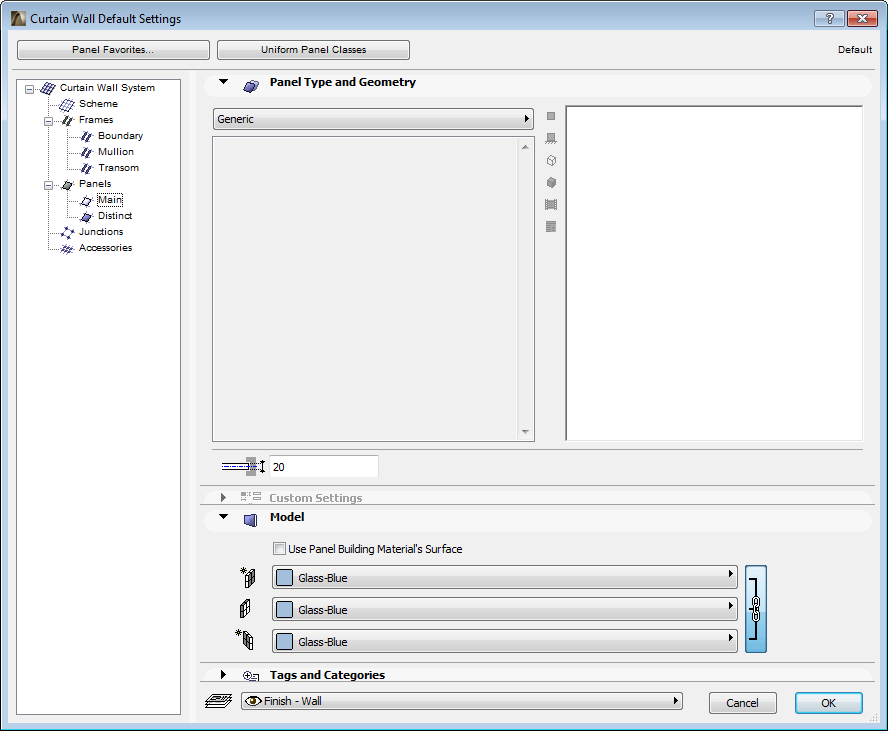Toggle layer visibility eye for Finish - Wall

[253, 701]
